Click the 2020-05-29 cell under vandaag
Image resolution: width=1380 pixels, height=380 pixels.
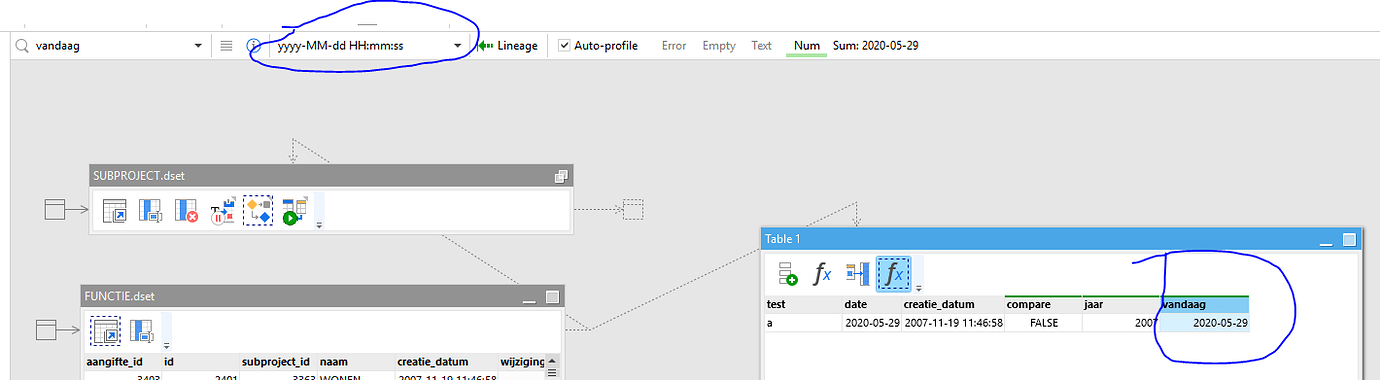click(1204, 323)
